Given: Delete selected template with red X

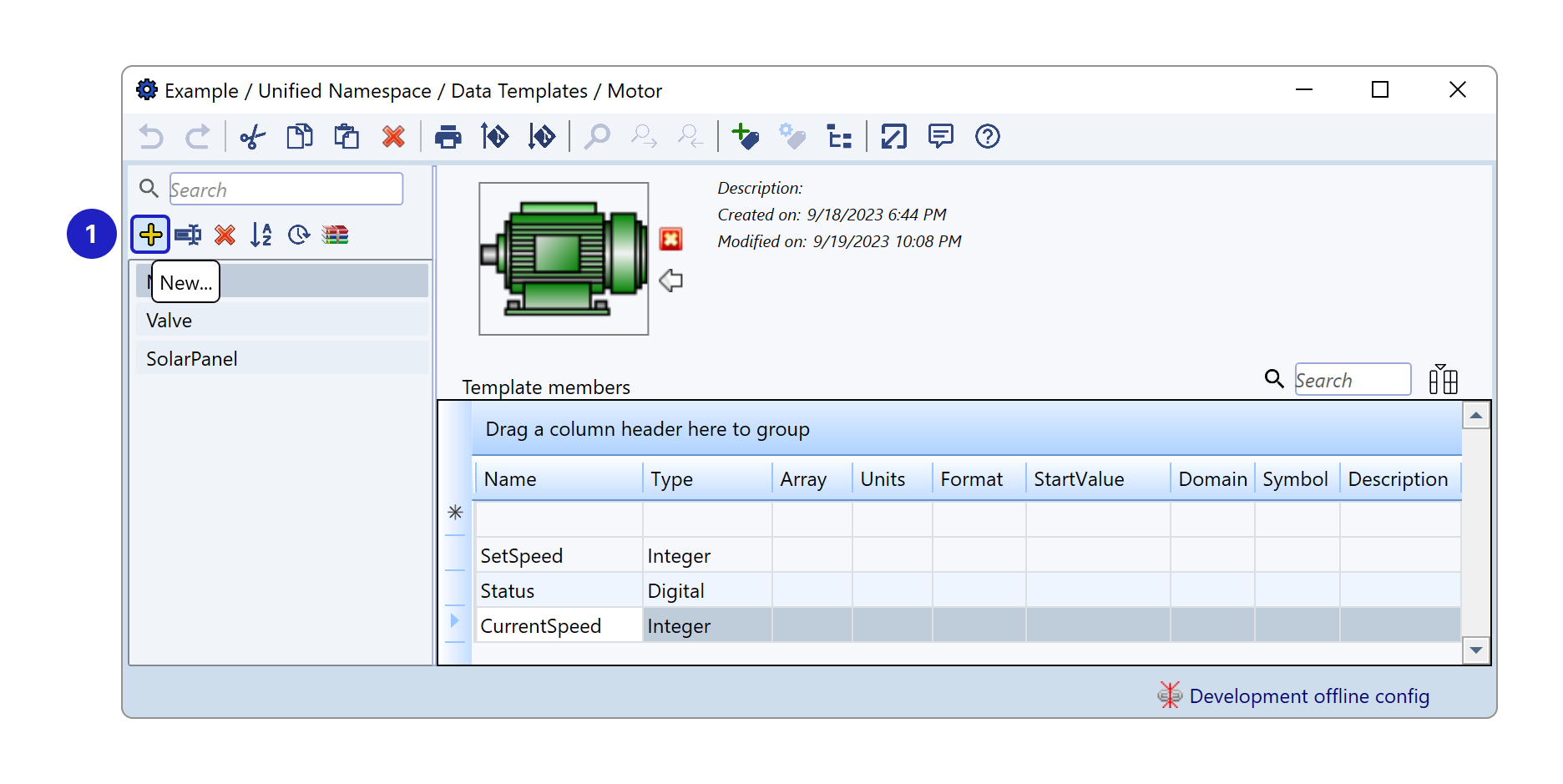Looking at the screenshot, I should tap(225, 235).
